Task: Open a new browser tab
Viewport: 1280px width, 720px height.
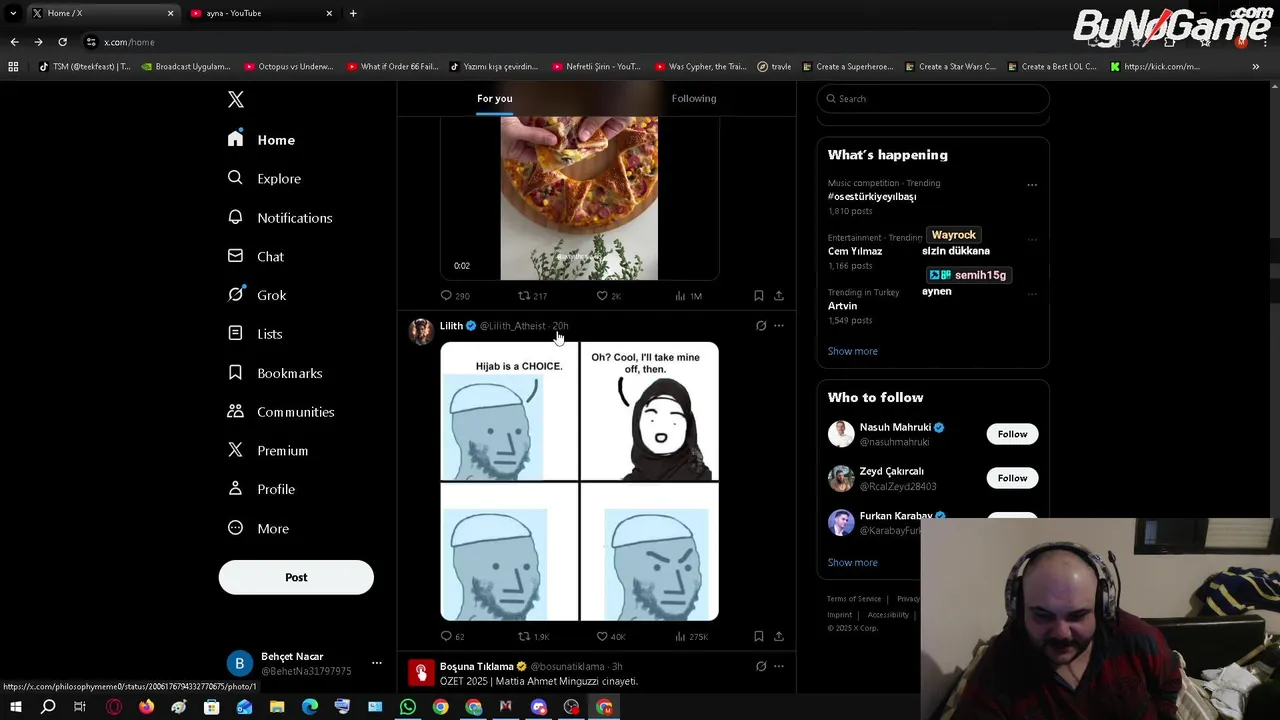Action: click(353, 13)
